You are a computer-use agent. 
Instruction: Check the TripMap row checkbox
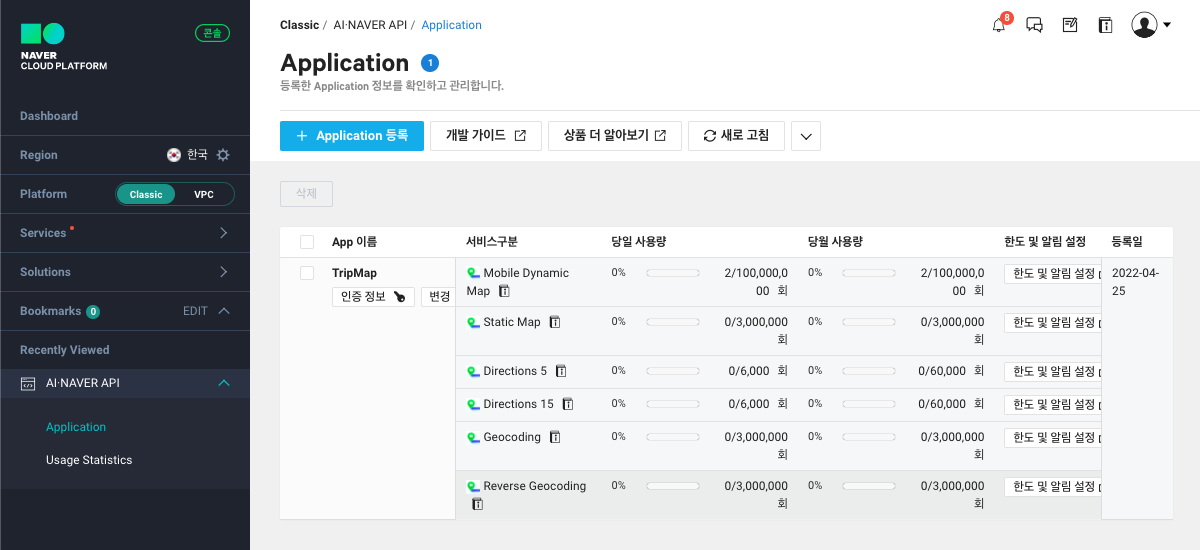click(x=307, y=273)
